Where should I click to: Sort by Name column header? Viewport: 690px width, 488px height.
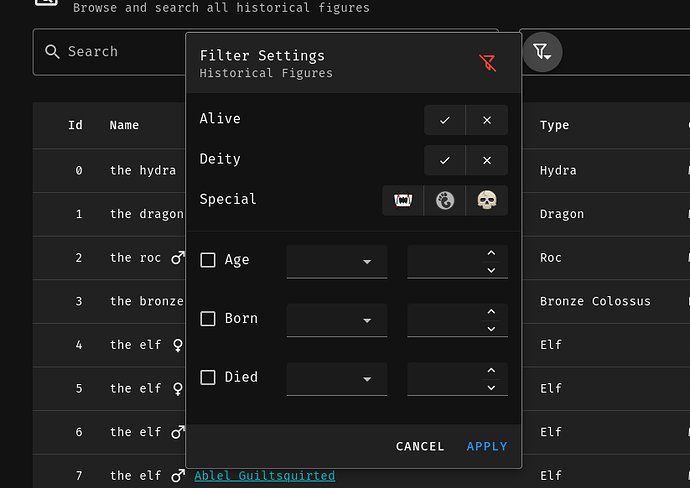(124, 125)
